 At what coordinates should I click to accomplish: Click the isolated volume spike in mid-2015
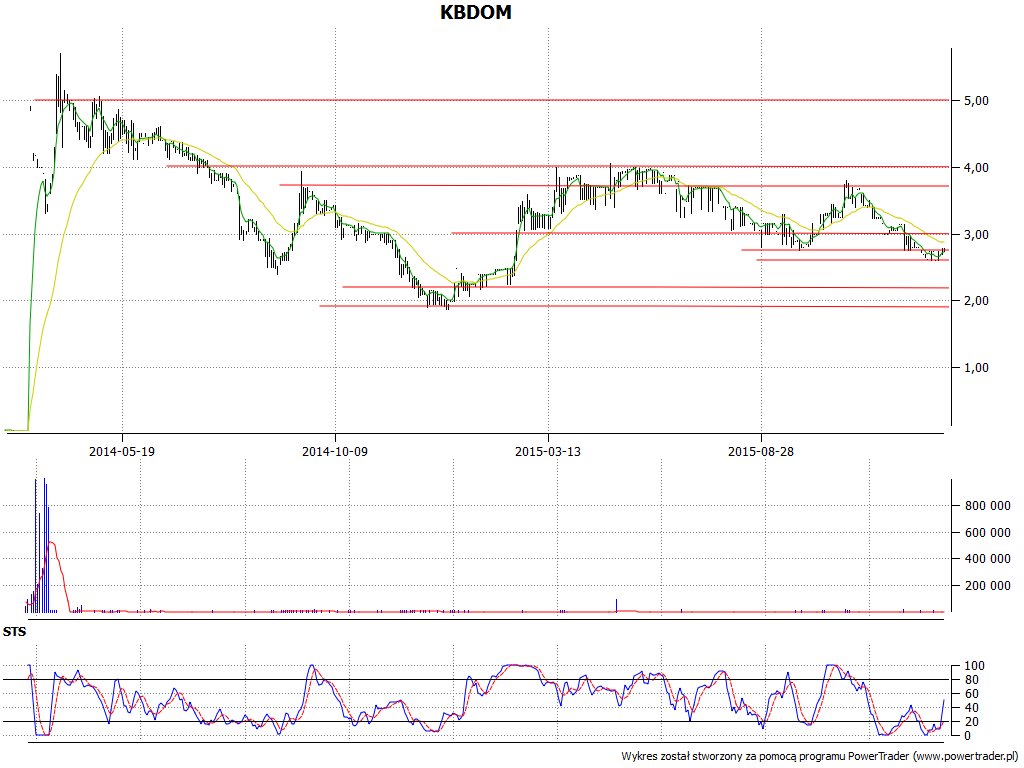[616, 605]
